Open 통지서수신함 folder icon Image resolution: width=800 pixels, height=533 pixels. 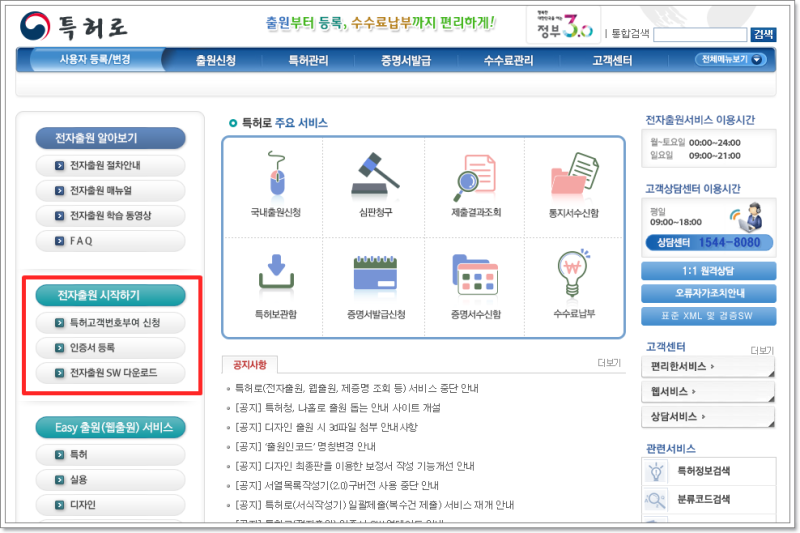point(574,174)
